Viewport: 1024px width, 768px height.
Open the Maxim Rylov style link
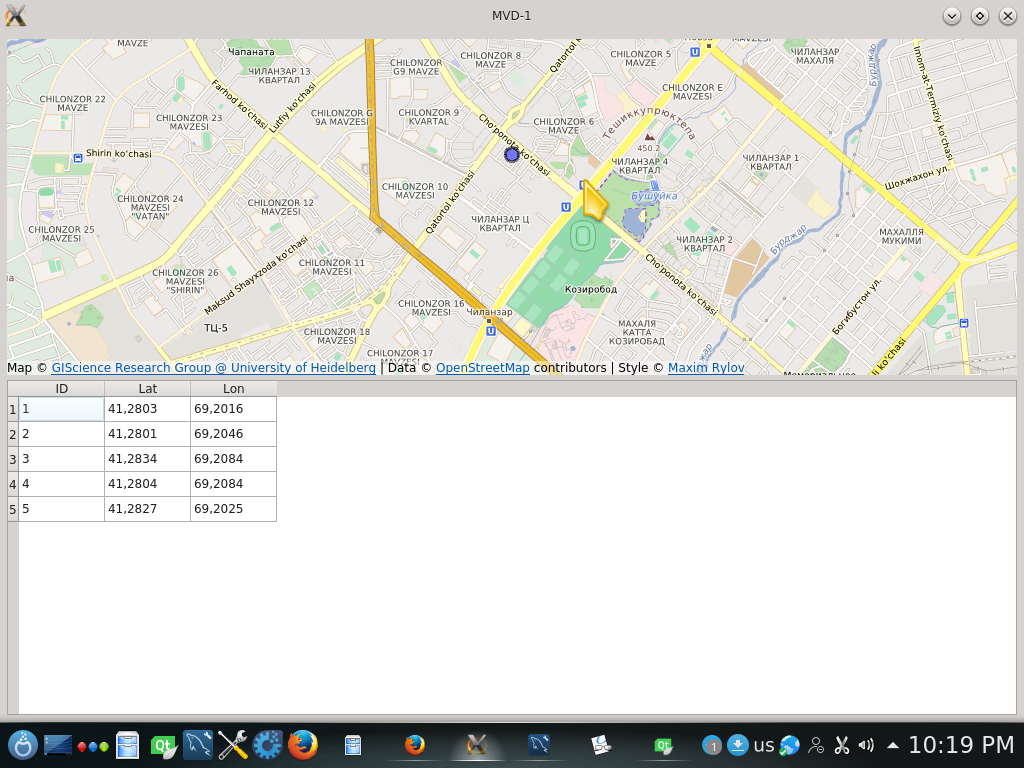coord(706,368)
